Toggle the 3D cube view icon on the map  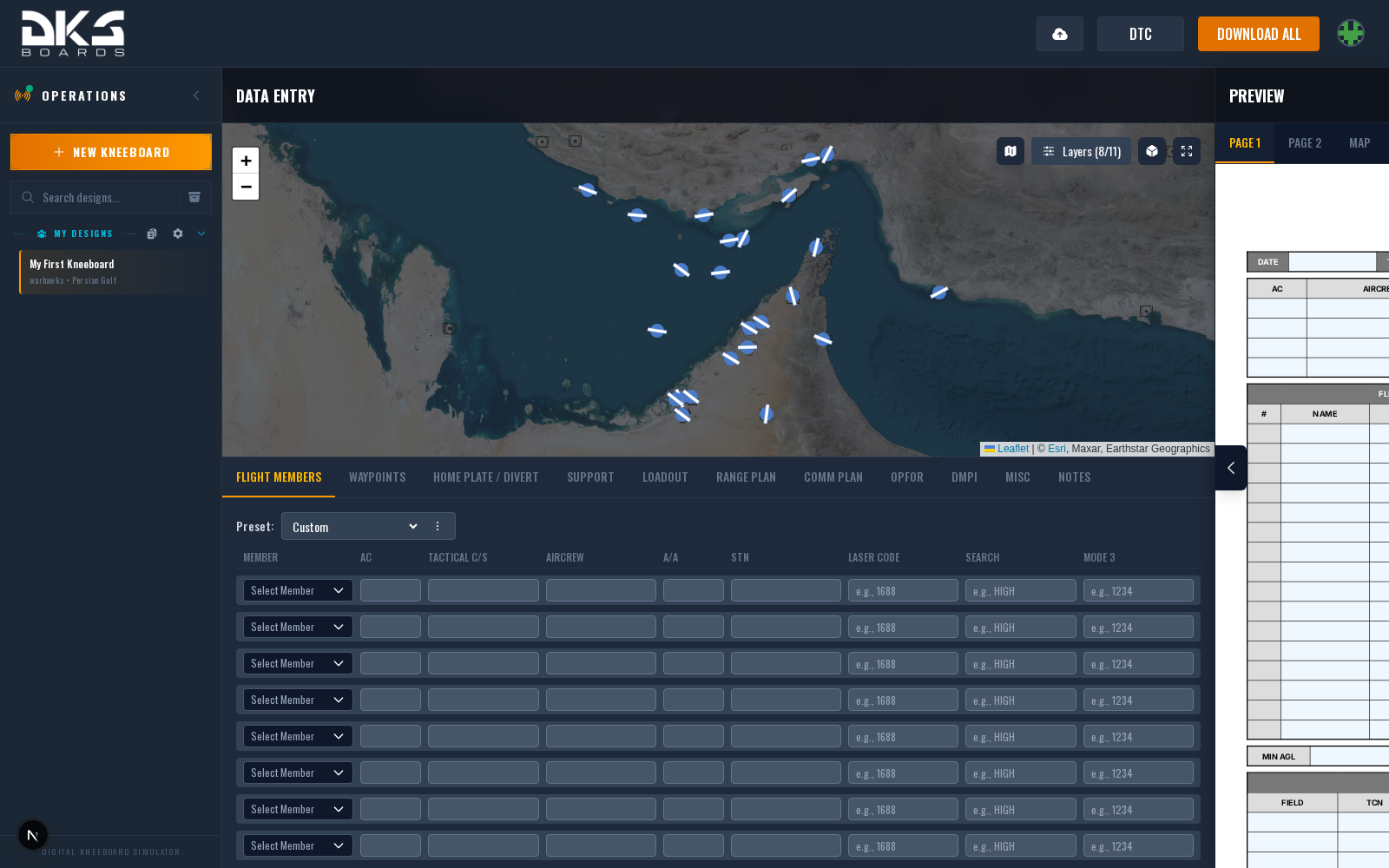1152,151
